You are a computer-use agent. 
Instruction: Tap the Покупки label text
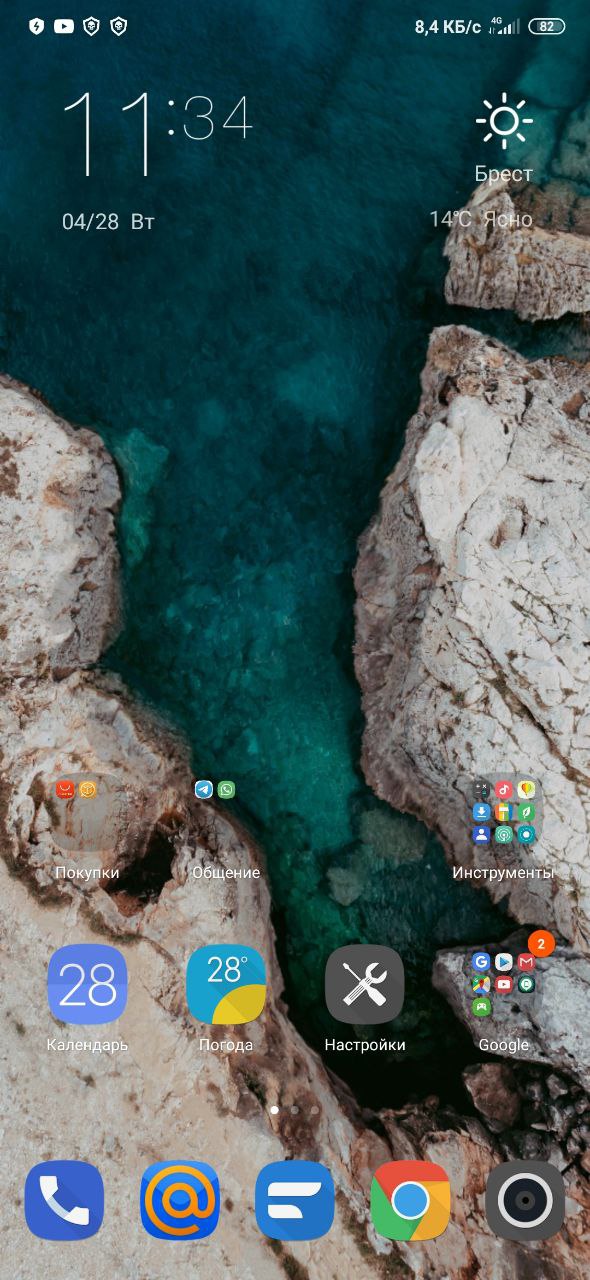pyautogui.click(x=87, y=873)
